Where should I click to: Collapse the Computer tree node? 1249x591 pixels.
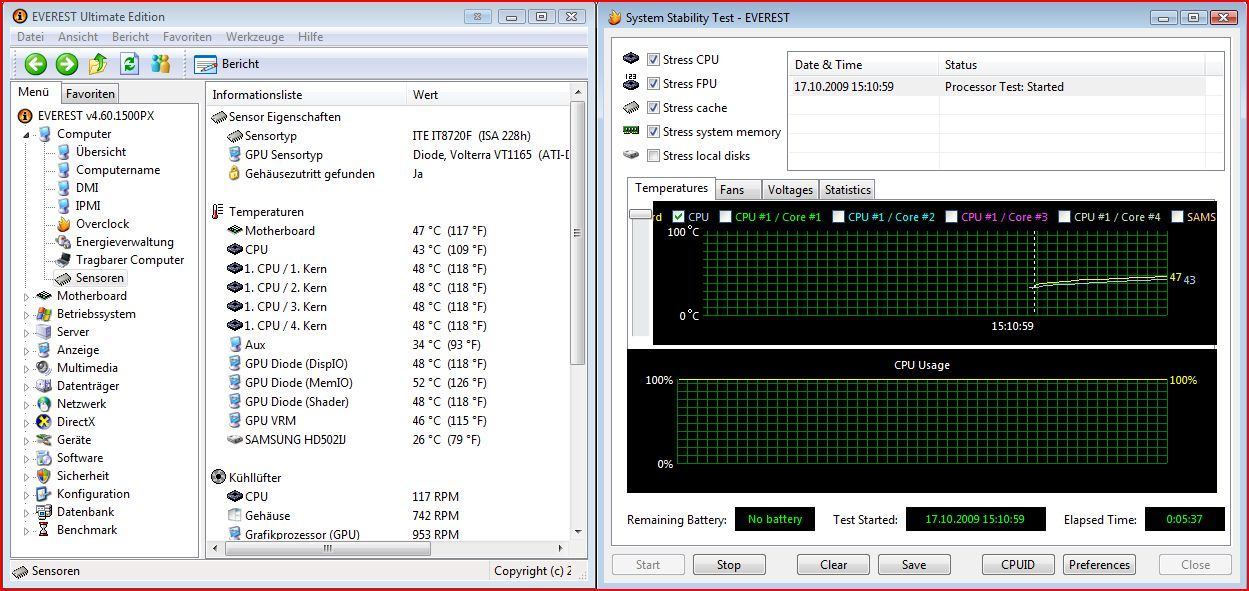tap(27, 135)
